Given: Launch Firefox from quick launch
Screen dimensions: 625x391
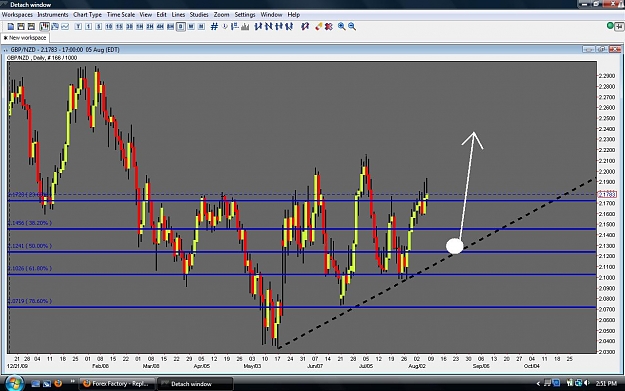Looking at the screenshot, I should (x=58, y=384).
